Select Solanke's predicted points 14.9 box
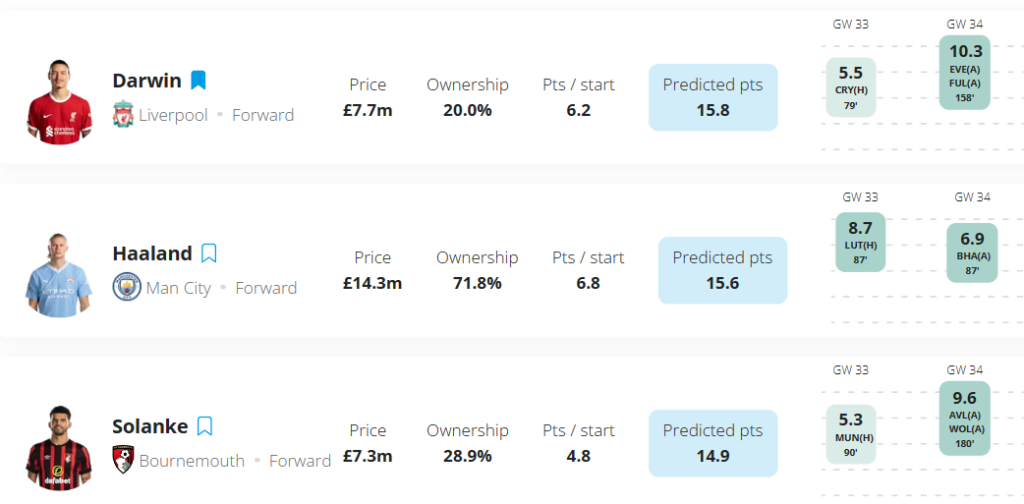 point(712,443)
